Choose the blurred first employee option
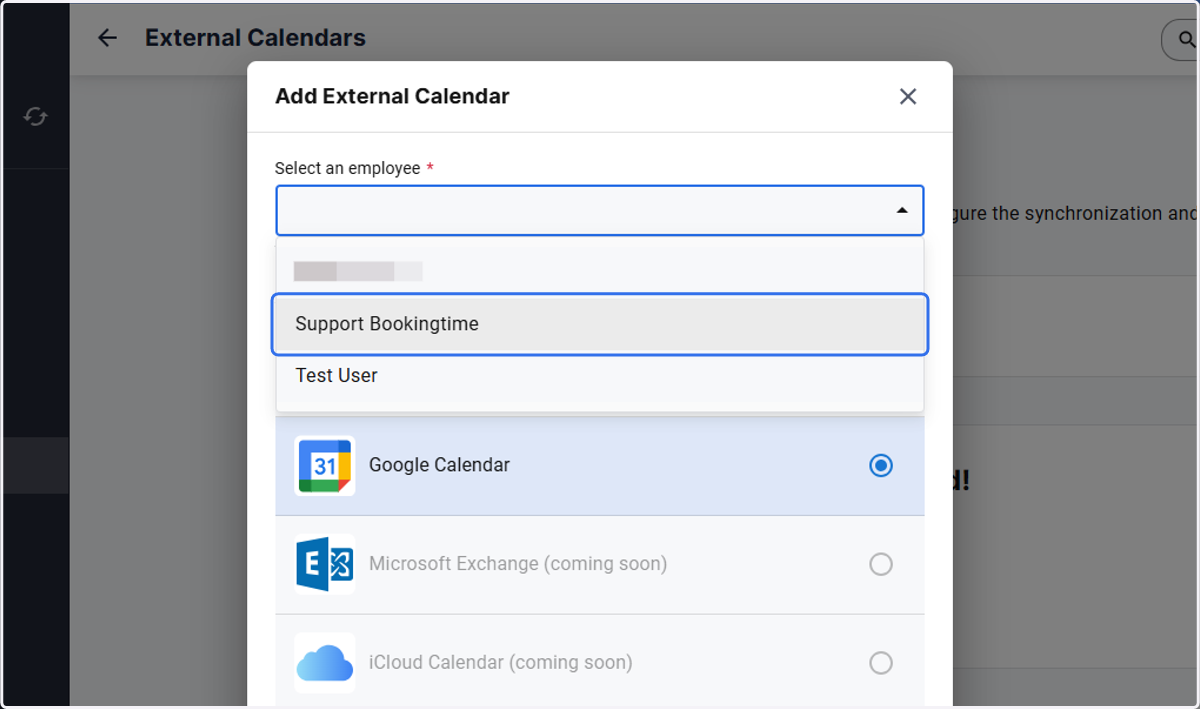 [x=600, y=270]
